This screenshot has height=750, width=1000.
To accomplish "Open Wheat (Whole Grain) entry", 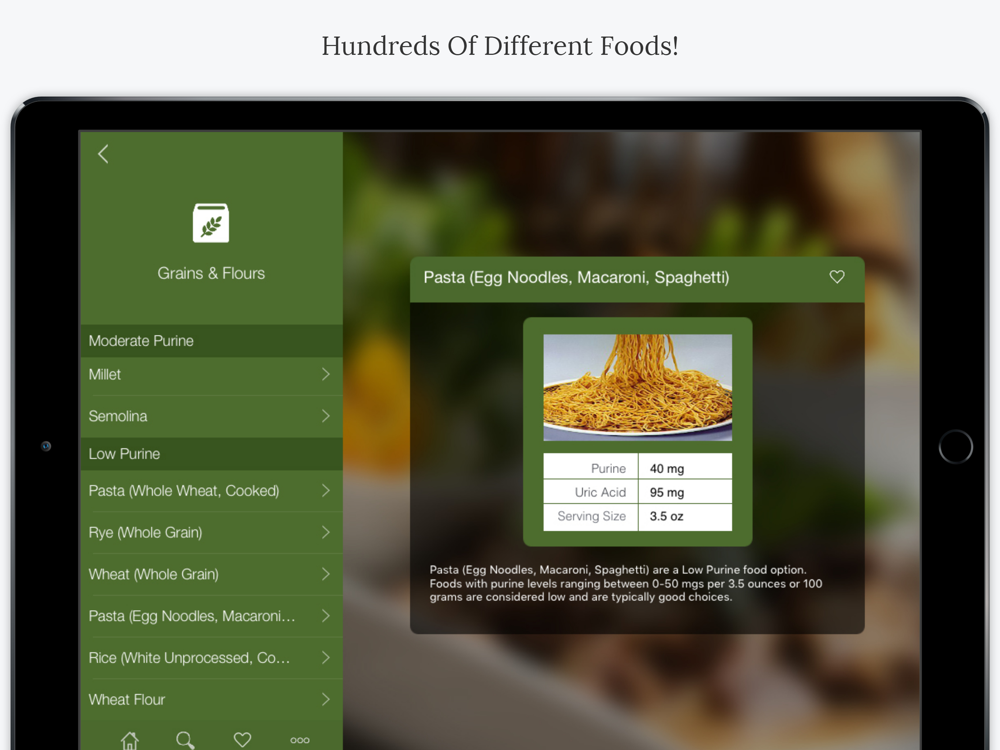I will point(212,574).
